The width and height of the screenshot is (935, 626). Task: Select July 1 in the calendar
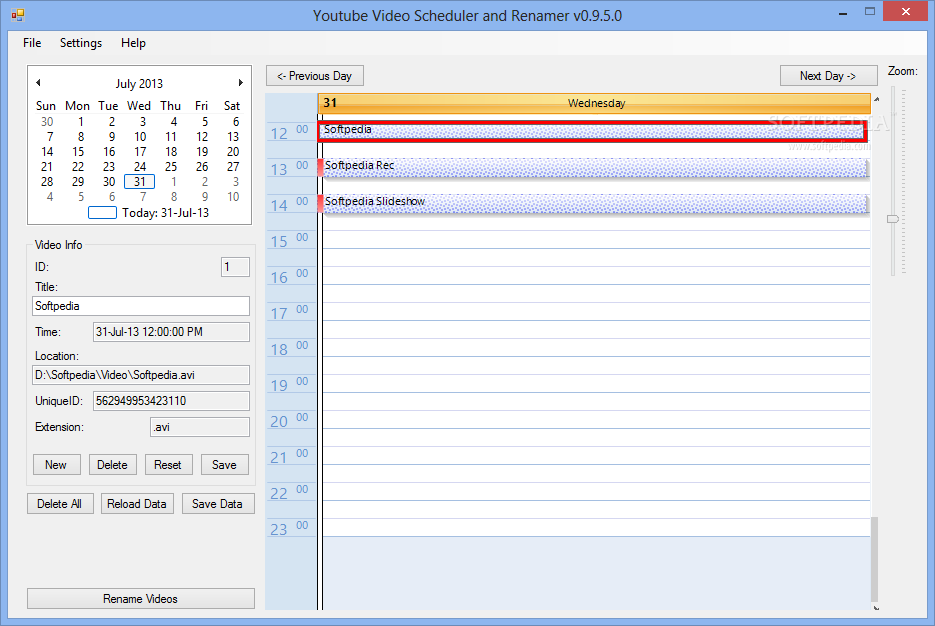[81, 122]
